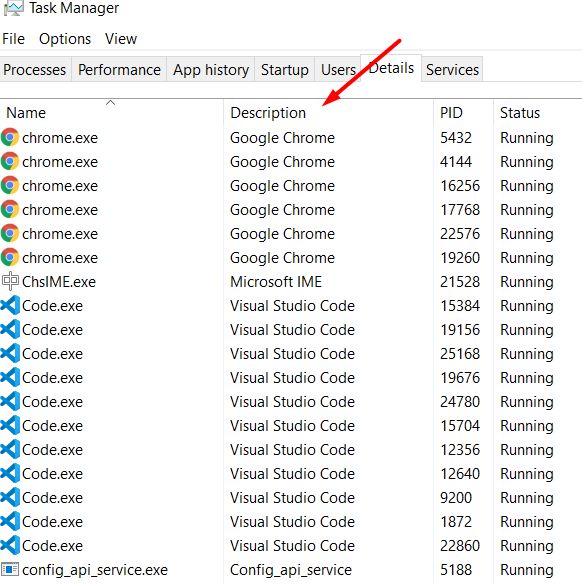Viewport: 582px width, 584px height.
Task: Select chrome.exe name with PID 5432
Action: point(60,138)
